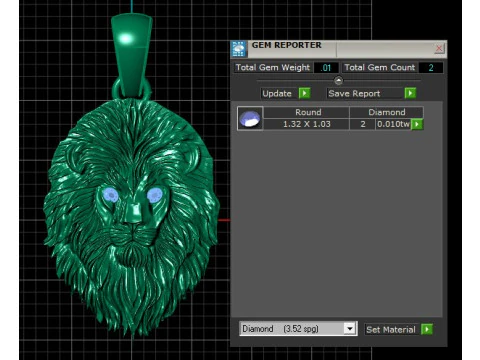480x360 pixels.
Task: Click the Set Material button label
Action: (x=391, y=330)
